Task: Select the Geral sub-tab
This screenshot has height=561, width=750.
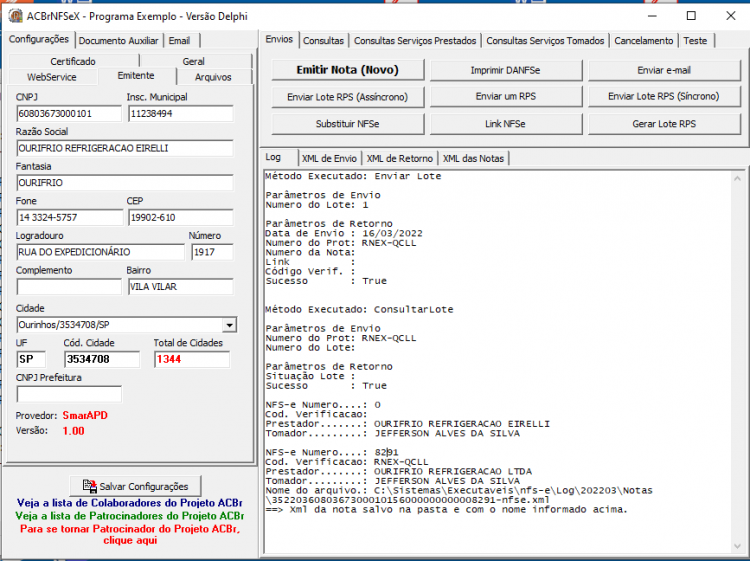Action: point(194,61)
